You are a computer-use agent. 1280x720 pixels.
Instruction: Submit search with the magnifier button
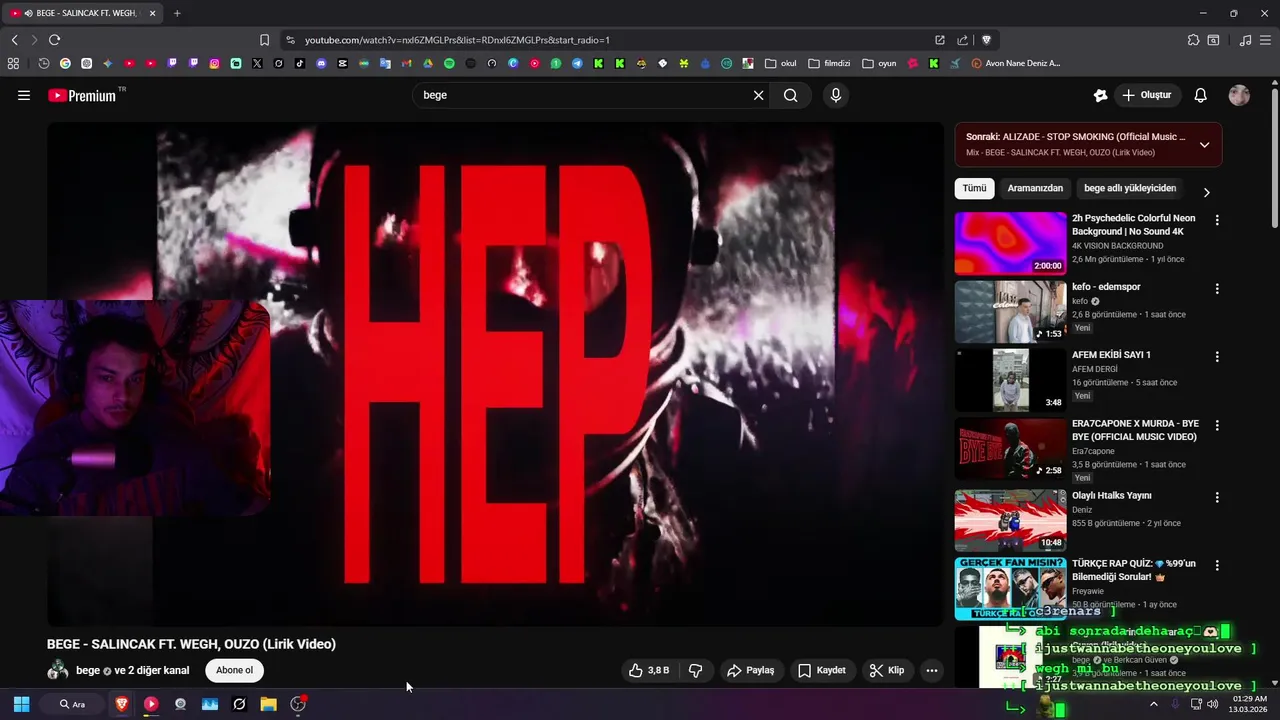coord(791,95)
